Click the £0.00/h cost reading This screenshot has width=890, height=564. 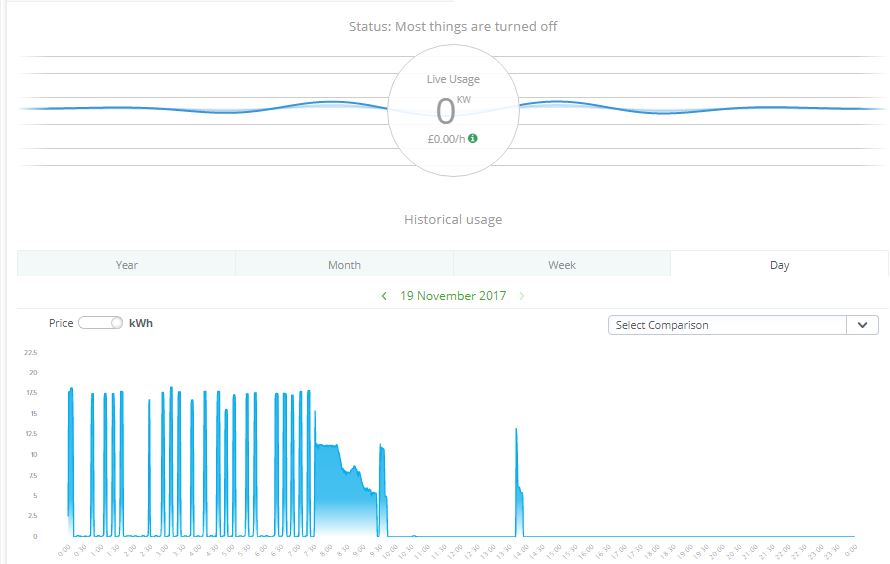point(446,139)
